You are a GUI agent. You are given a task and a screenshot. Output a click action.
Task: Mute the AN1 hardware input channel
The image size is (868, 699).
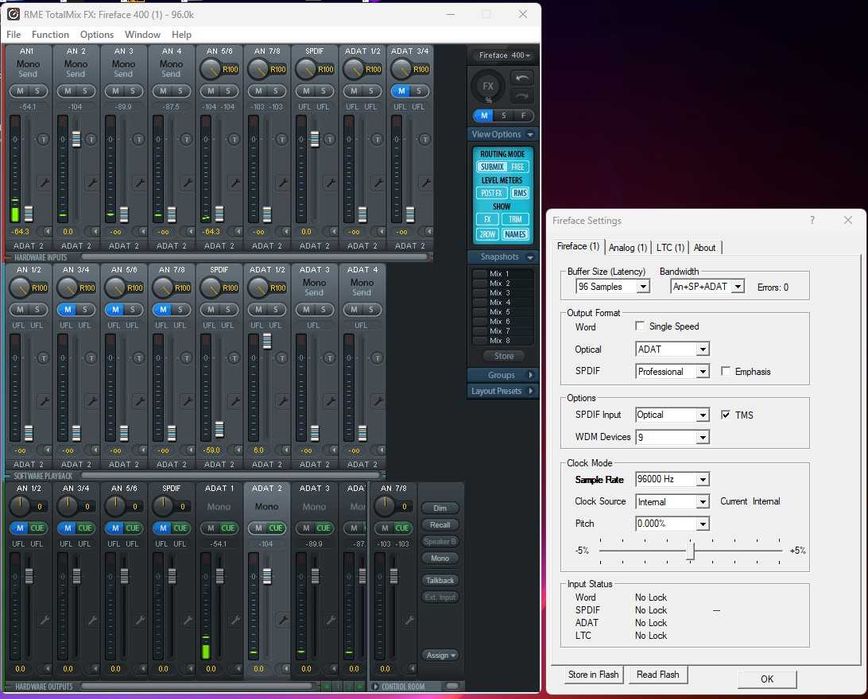[x=20, y=91]
